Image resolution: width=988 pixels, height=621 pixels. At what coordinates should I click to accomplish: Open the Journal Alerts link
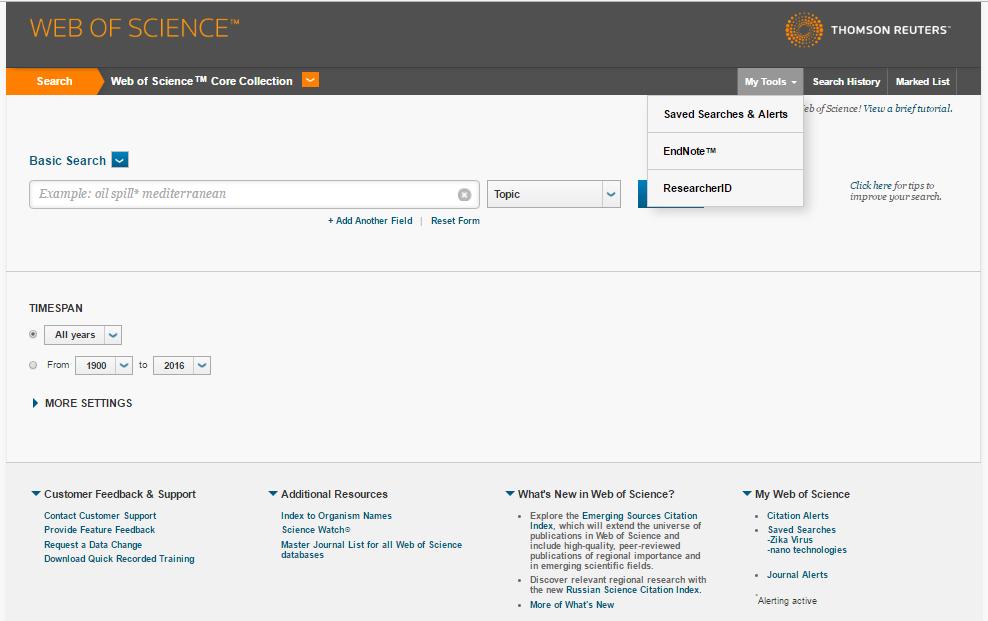[x=797, y=574]
